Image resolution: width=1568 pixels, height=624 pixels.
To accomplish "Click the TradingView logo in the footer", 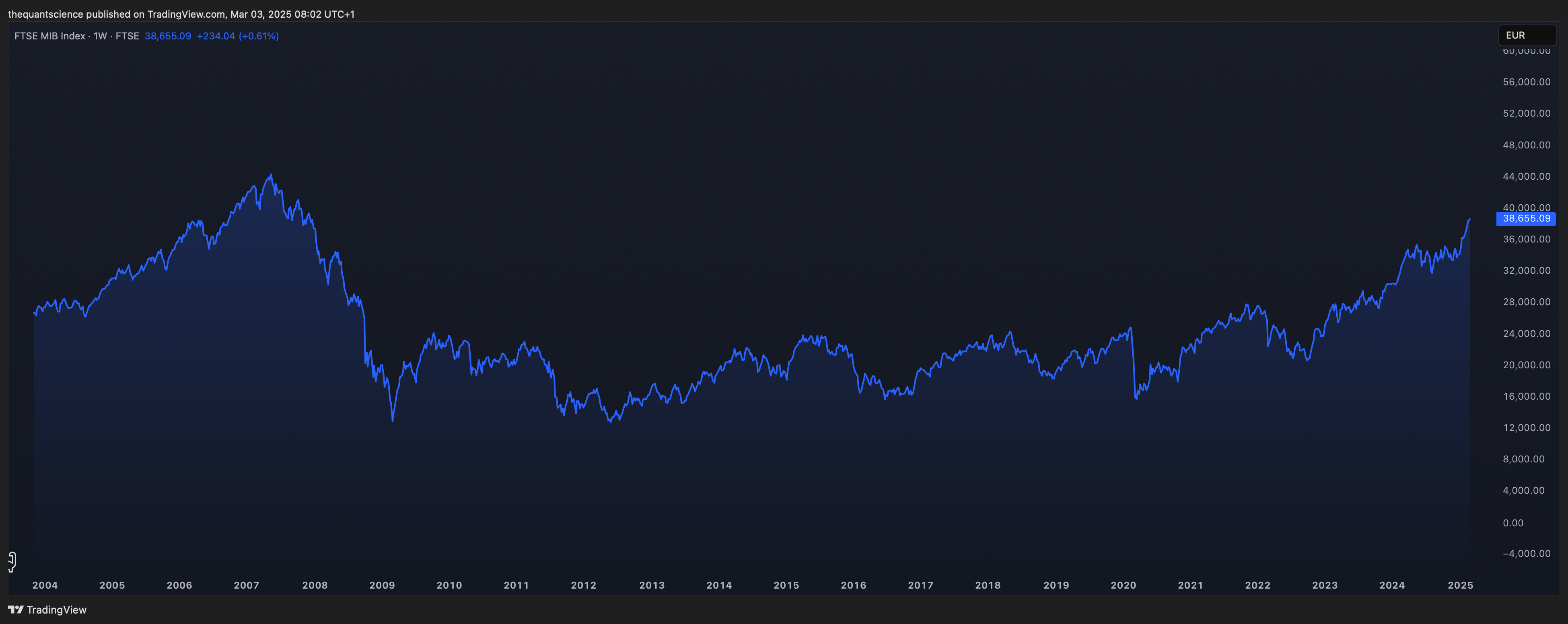I will 47,610.
